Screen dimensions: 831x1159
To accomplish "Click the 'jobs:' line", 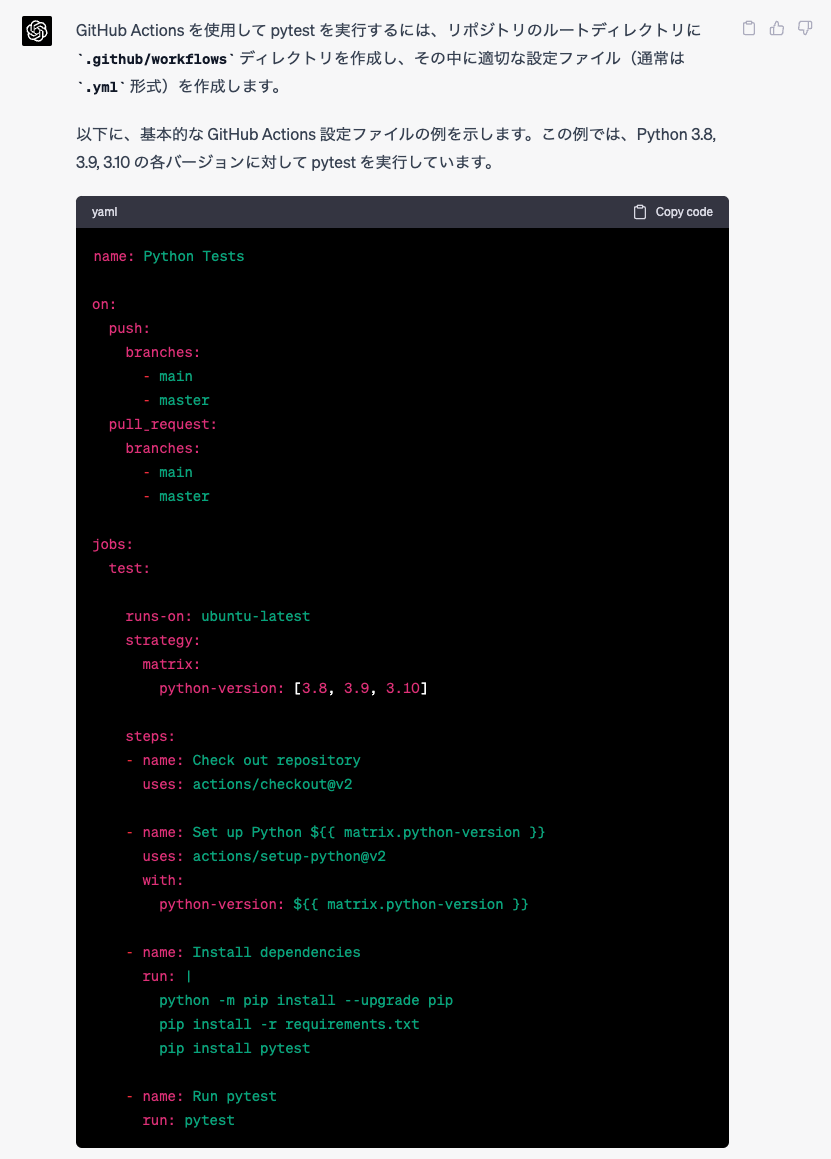I will 112,544.
